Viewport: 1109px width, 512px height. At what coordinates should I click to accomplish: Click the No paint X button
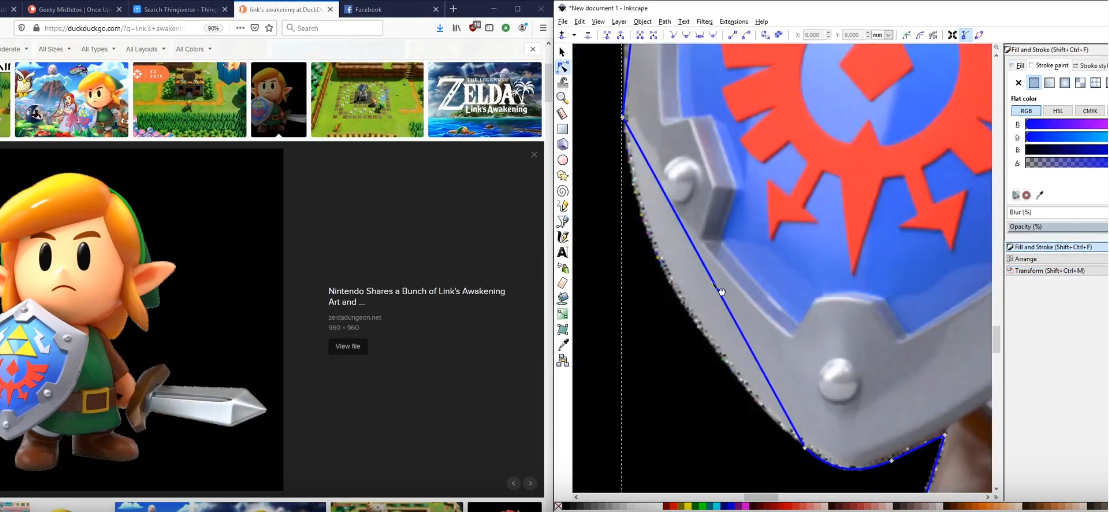coord(1018,83)
